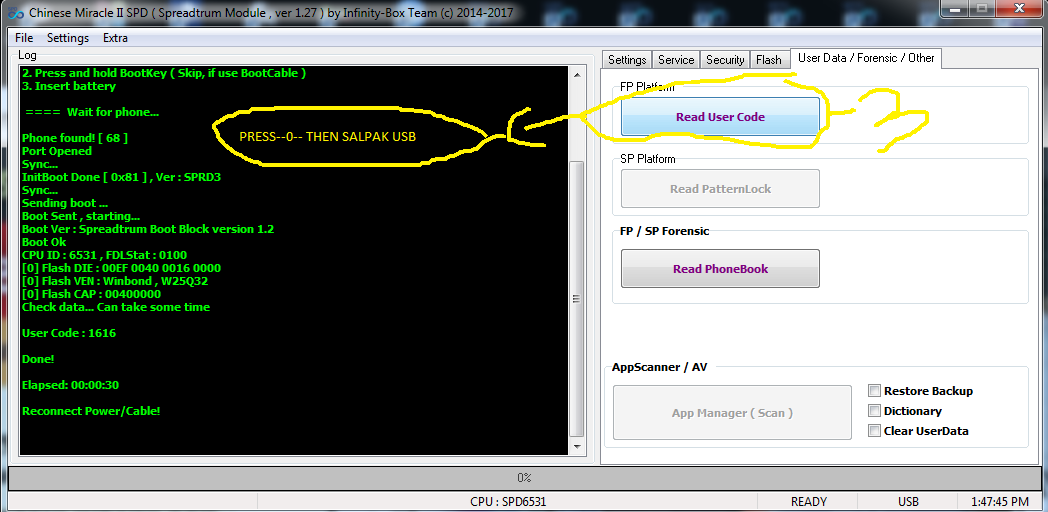The width and height of the screenshot is (1048, 512).
Task: Click the 'Done!' log line
Action: (x=38, y=359)
